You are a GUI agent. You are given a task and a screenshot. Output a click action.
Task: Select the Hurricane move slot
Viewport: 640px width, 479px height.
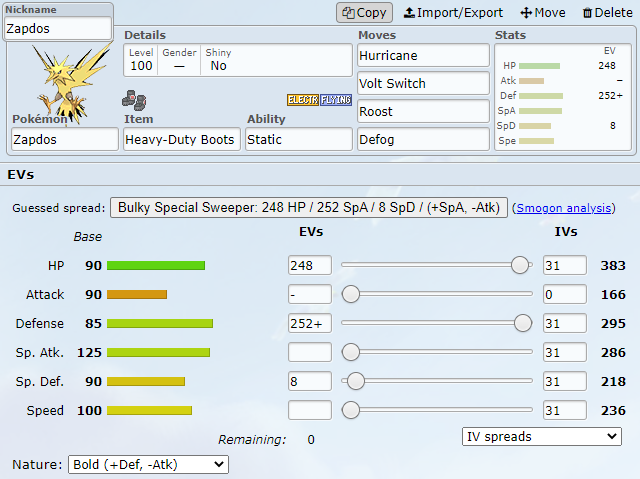tap(423, 55)
